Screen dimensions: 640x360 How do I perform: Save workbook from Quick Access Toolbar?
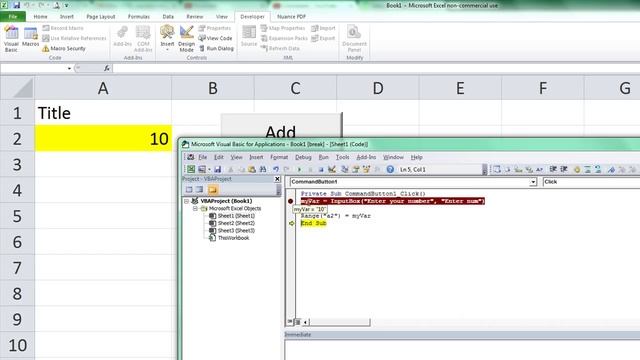pos(16,5)
